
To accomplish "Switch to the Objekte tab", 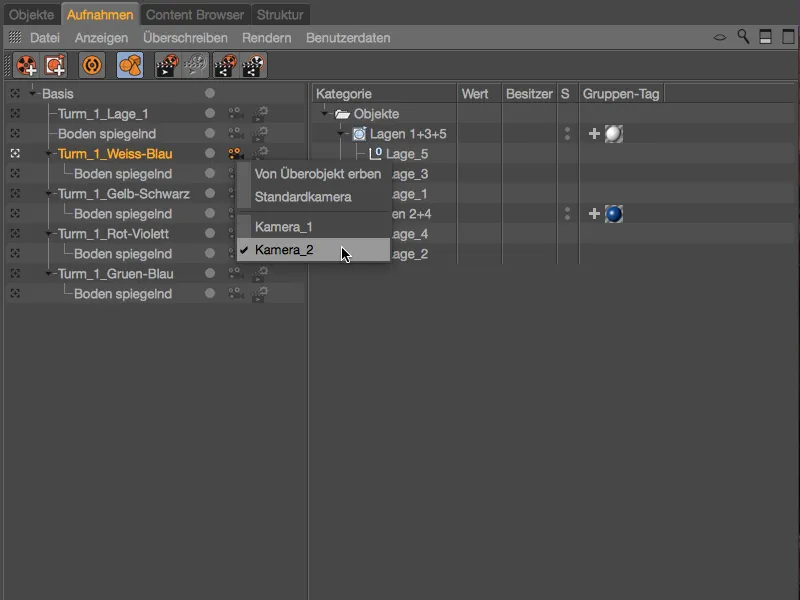I will coord(32,15).
